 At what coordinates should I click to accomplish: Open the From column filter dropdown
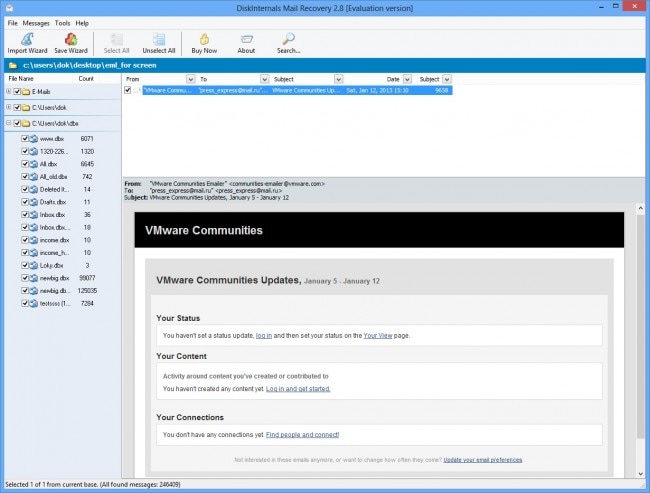[190, 79]
